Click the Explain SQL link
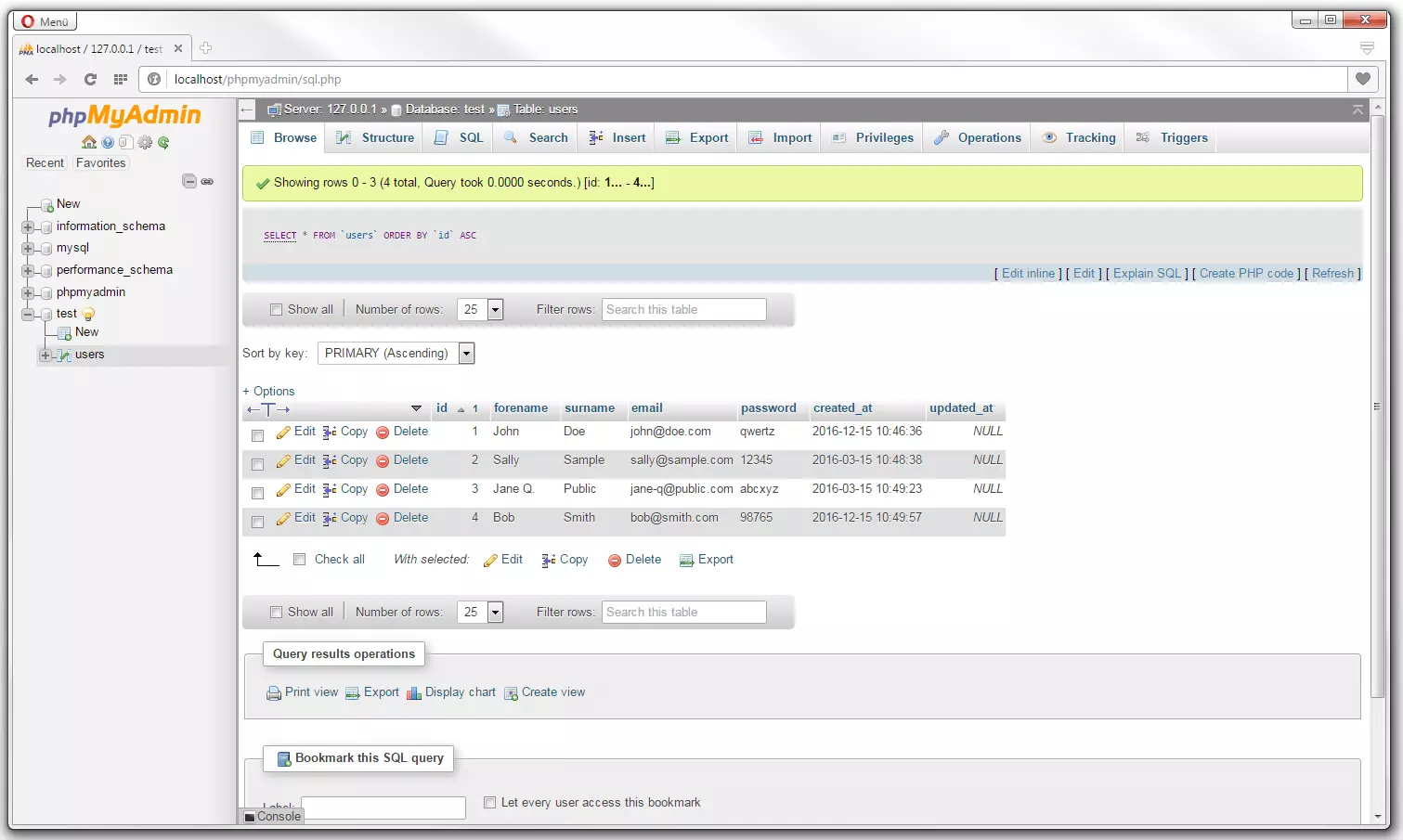The height and width of the screenshot is (840, 1403). [x=1147, y=273]
